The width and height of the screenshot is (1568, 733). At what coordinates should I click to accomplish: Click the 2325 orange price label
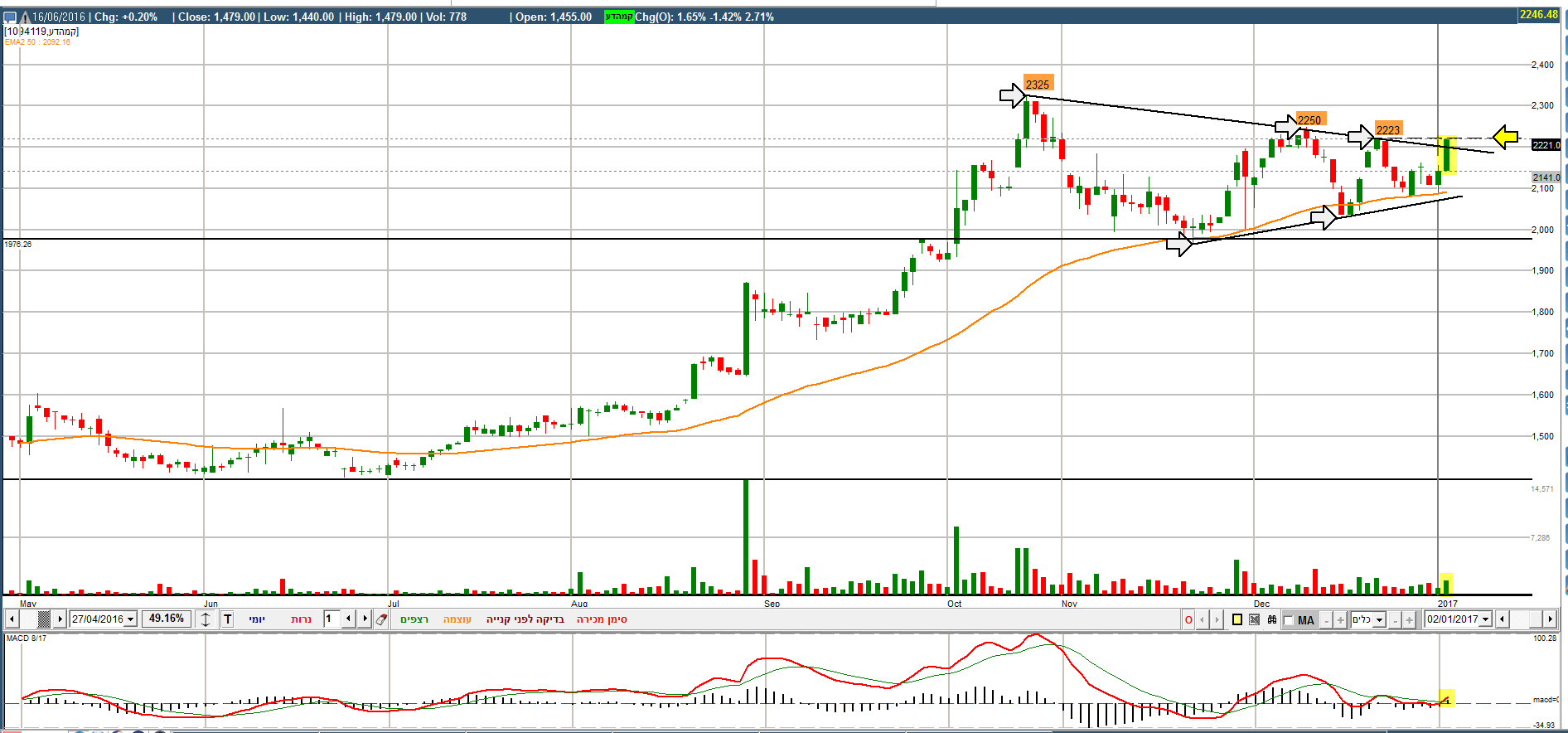pyautogui.click(x=1038, y=84)
